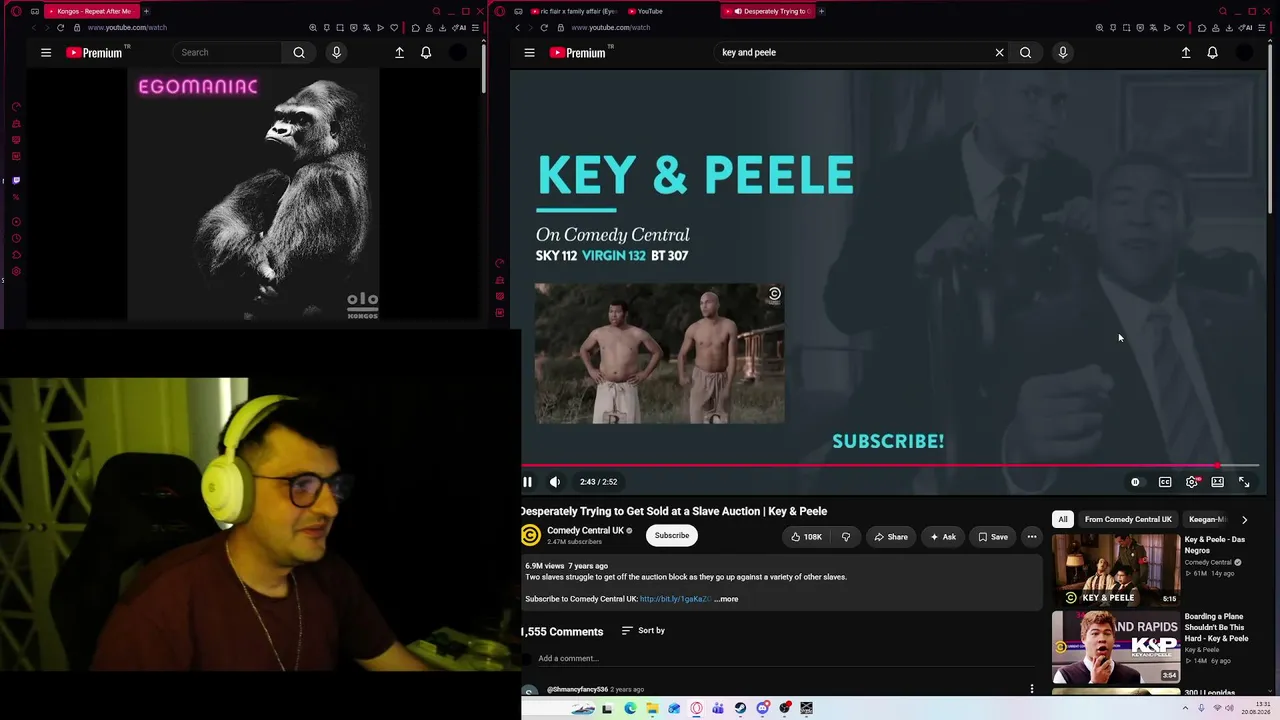Expand video description with ...more

(727, 599)
